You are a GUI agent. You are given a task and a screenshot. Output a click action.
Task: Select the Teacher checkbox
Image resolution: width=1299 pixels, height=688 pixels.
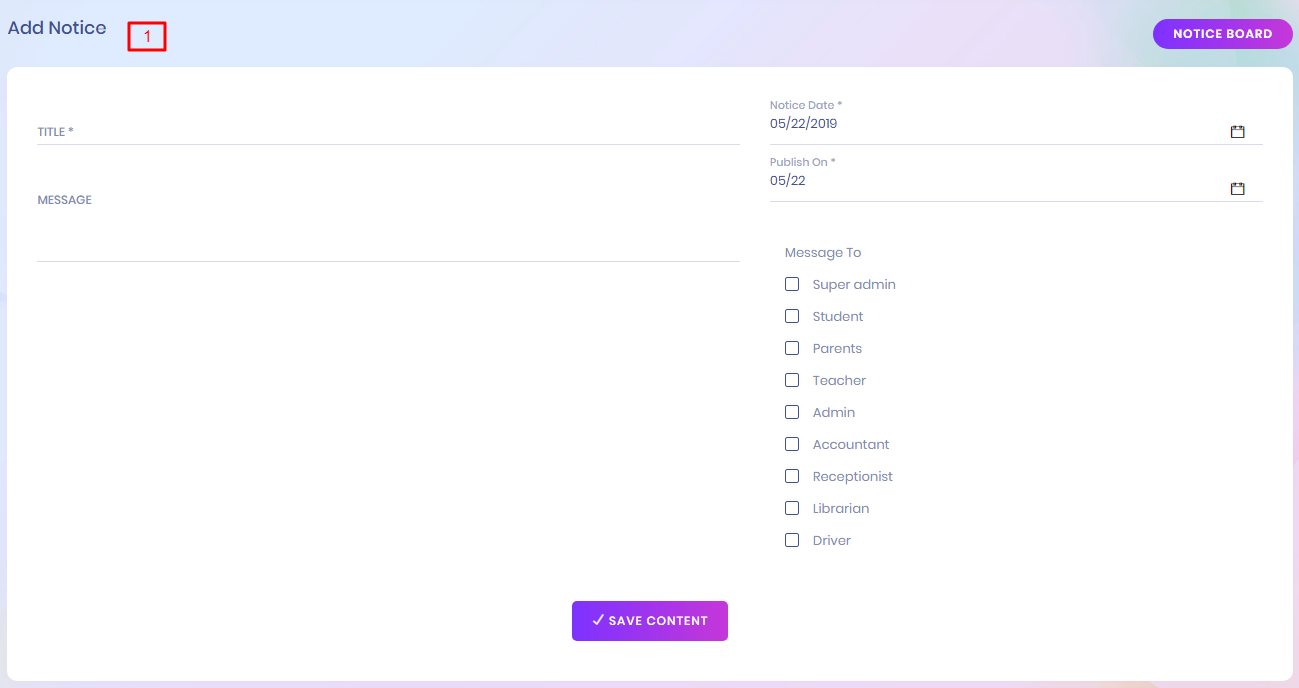pyautogui.click(x=792, y=380)
